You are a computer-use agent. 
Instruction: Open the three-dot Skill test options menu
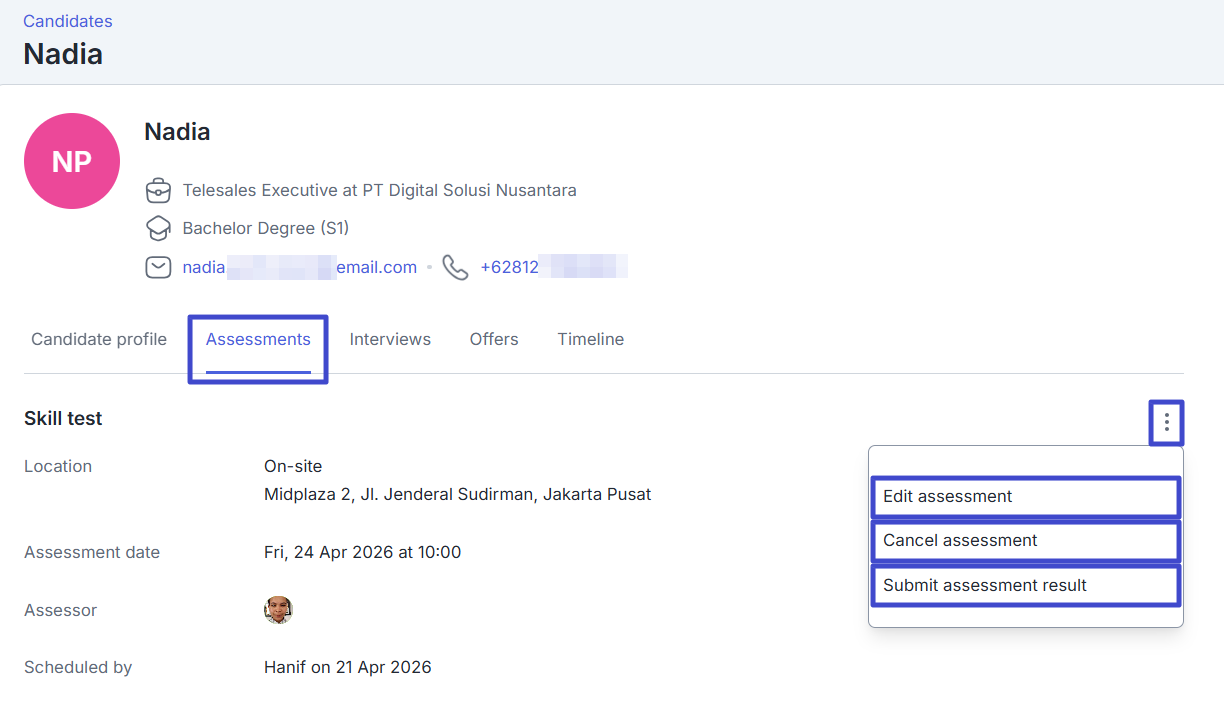(1166, 423)
